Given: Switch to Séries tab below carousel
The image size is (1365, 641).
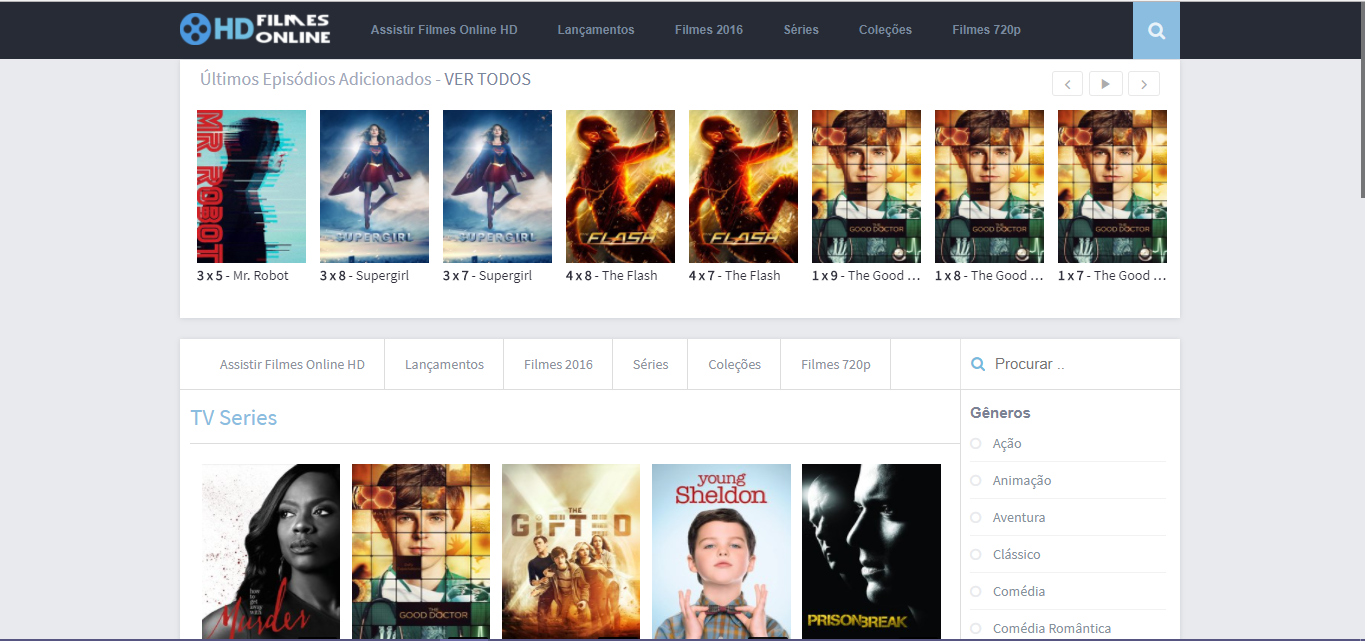Looking at the screenshot, I should pos(650,364).
